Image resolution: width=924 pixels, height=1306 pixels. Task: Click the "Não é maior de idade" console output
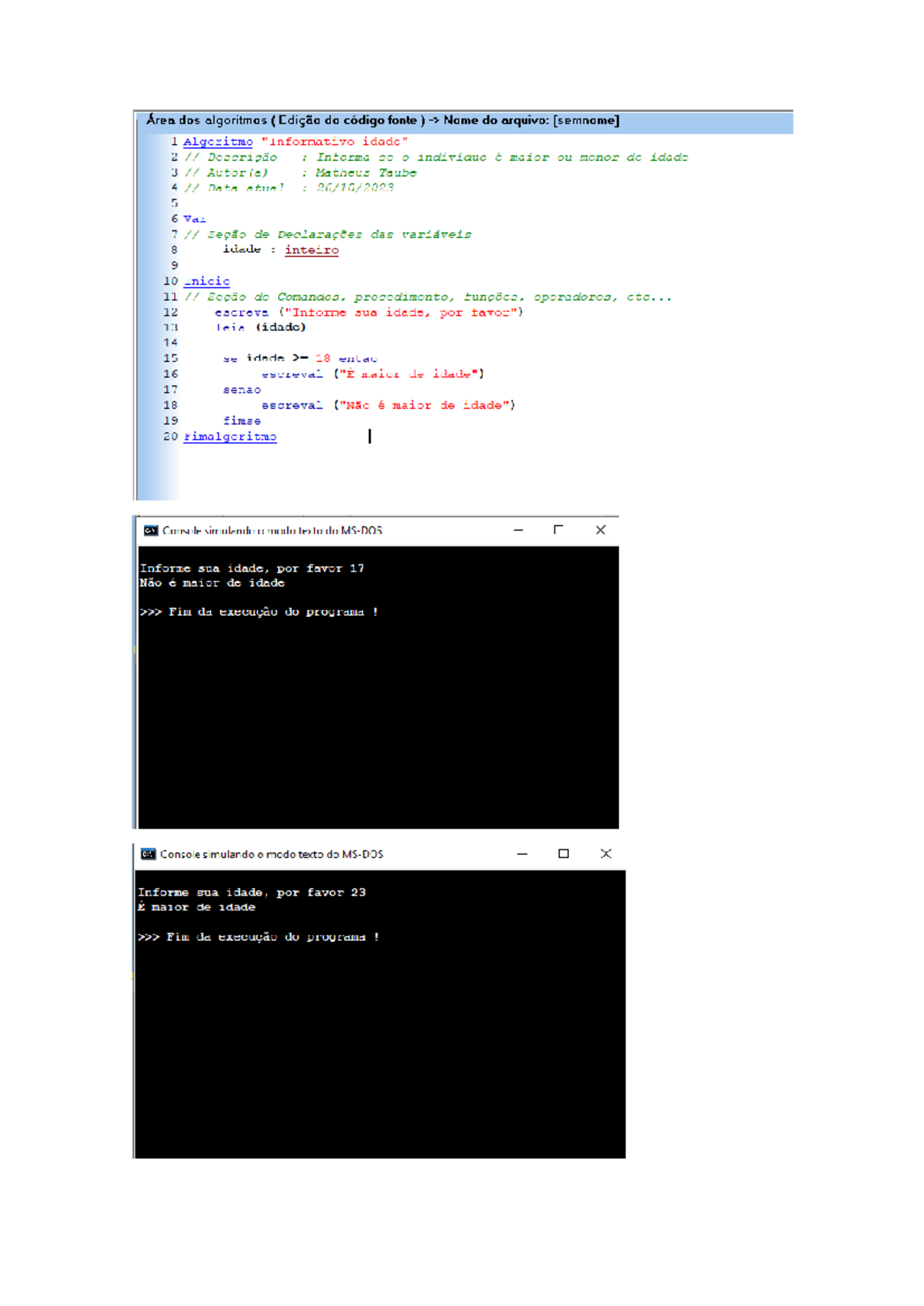212,583
